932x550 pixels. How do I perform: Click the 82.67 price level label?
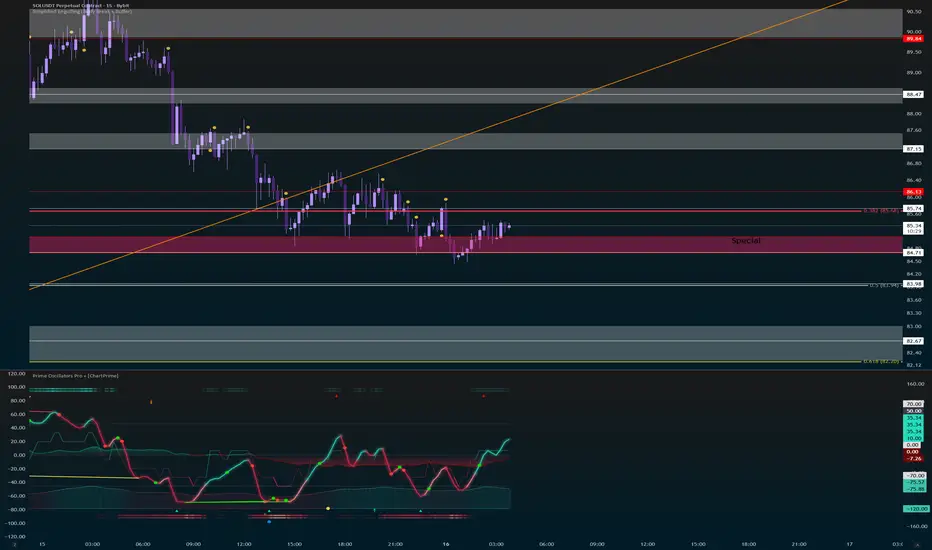point(913,341)
